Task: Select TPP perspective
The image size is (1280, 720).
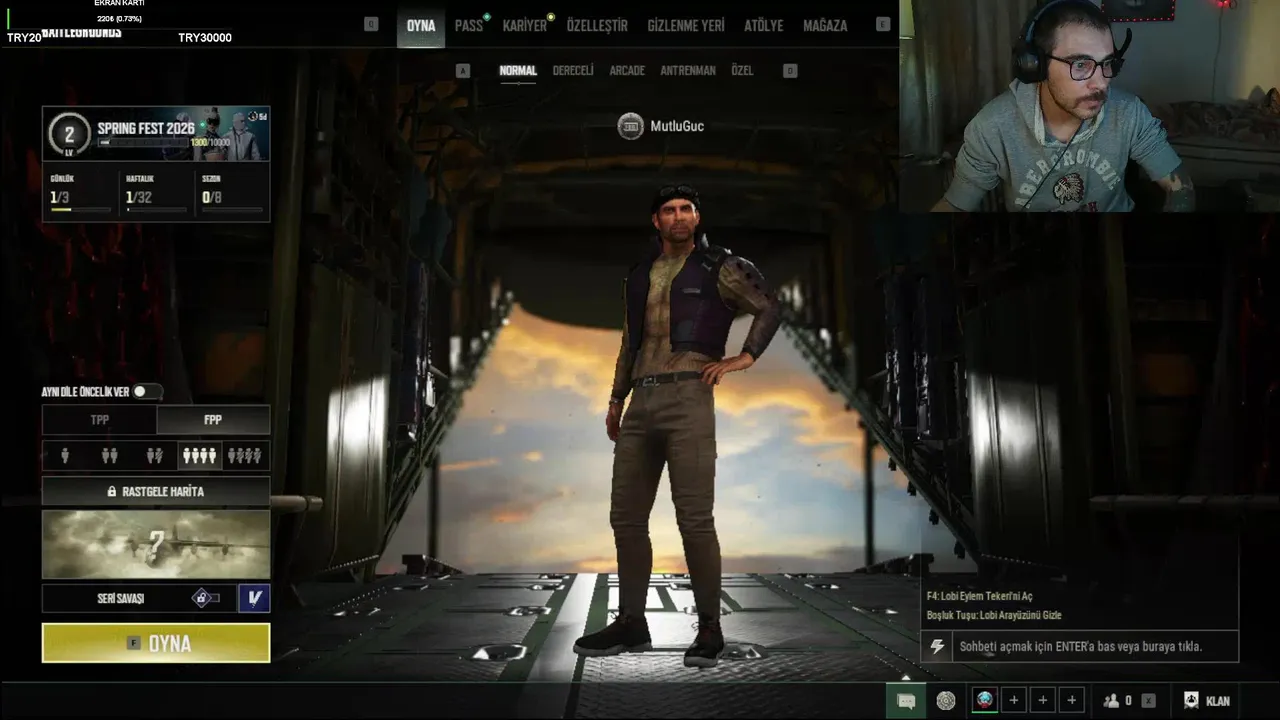Action: point(99,420)
